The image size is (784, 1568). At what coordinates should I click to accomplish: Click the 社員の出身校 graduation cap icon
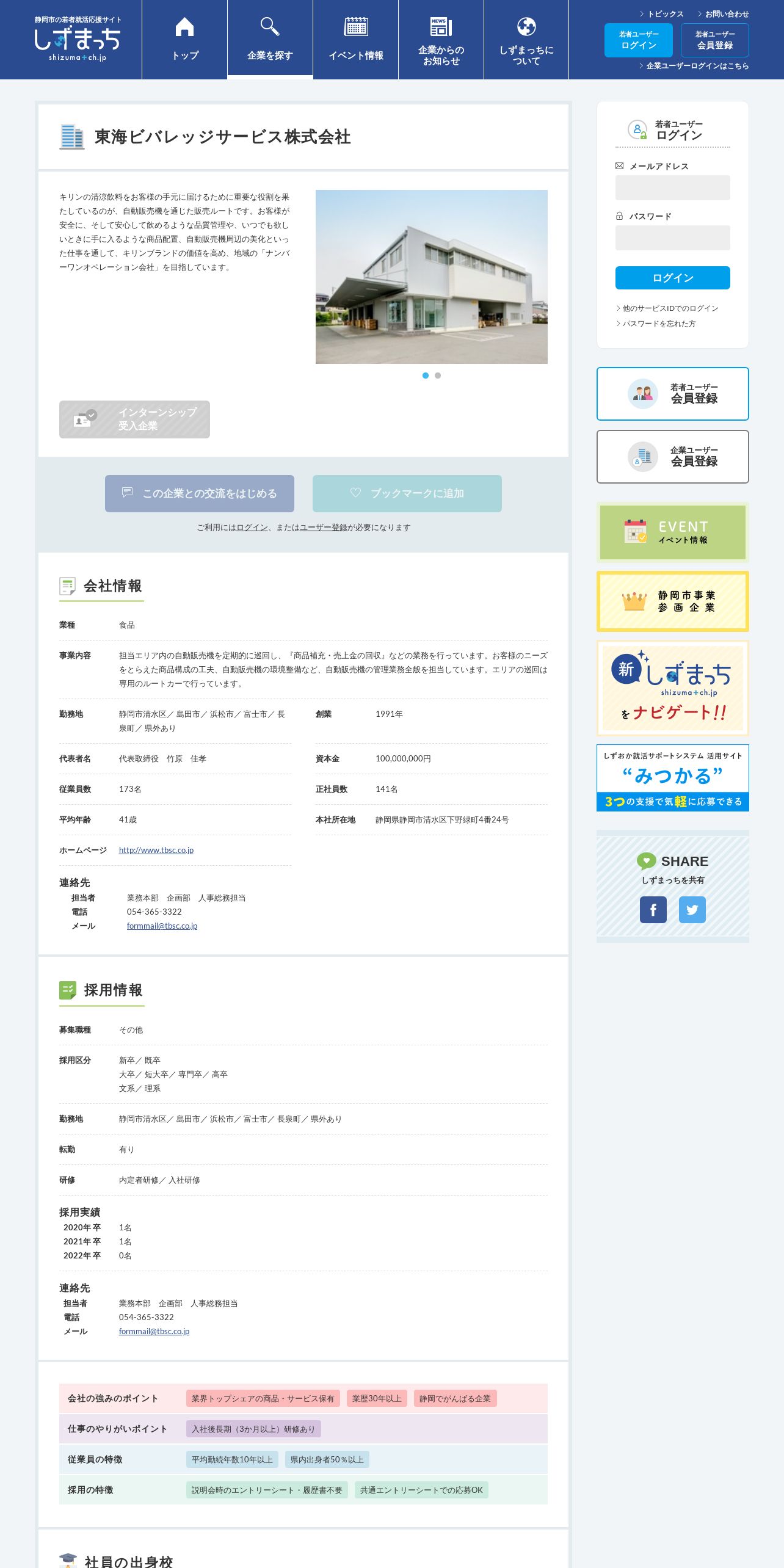(x=68, y=1559)
